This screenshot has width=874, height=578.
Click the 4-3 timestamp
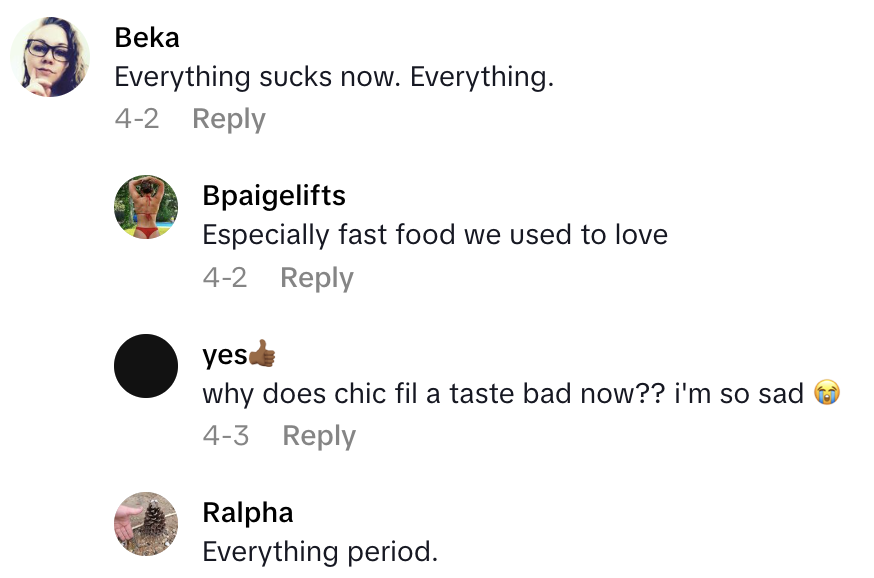point(226,436)
